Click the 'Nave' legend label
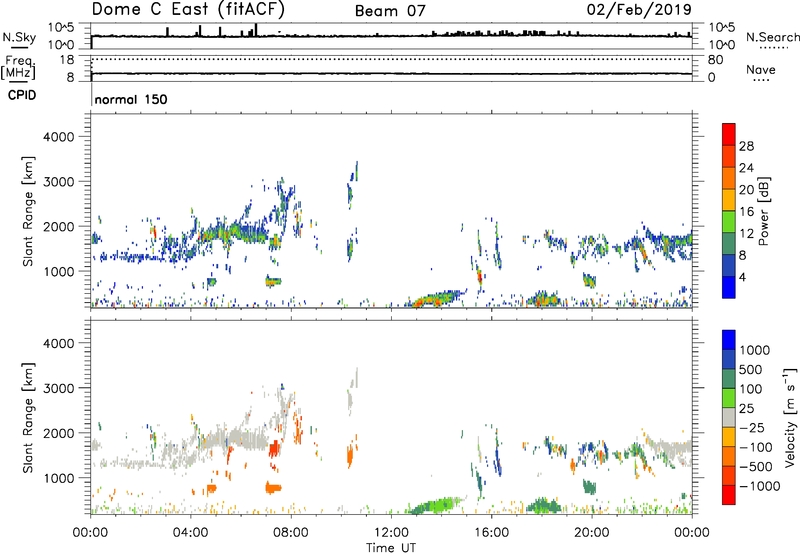This screenshot has width=800, height=554. coord(761,70)
